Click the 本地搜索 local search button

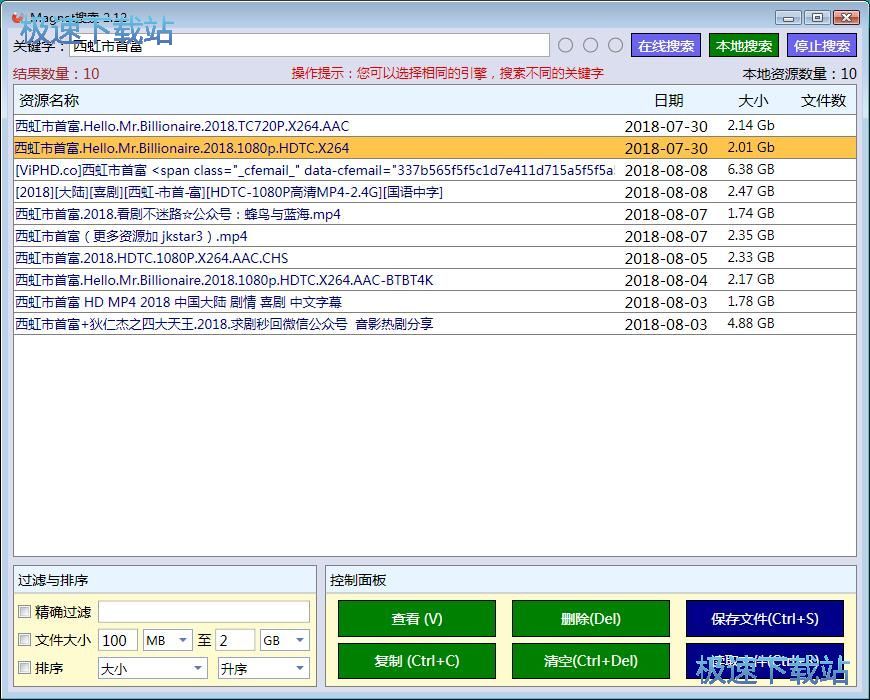click(744, 46)
